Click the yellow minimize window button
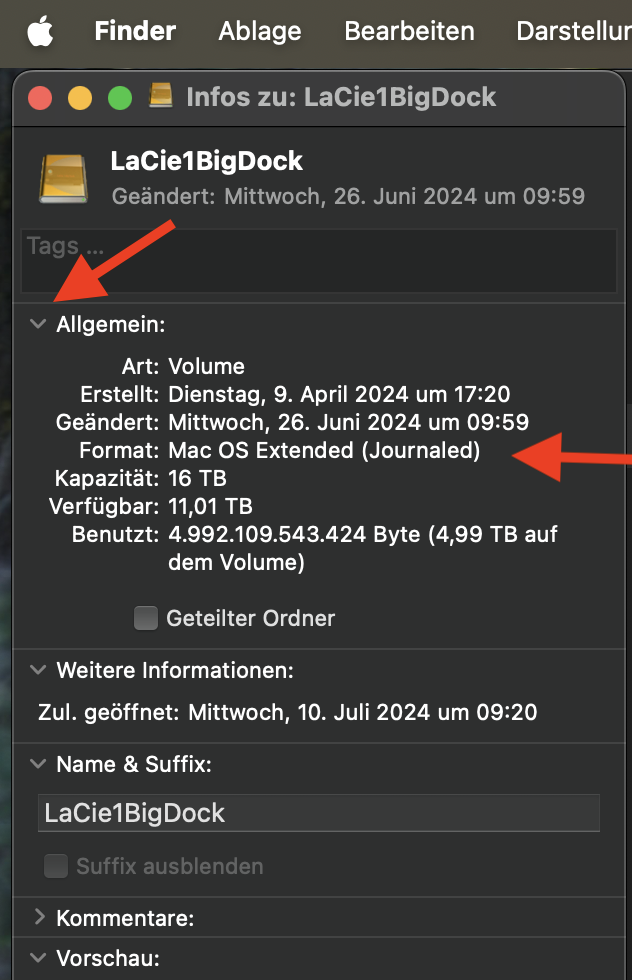 coord(79,98)
